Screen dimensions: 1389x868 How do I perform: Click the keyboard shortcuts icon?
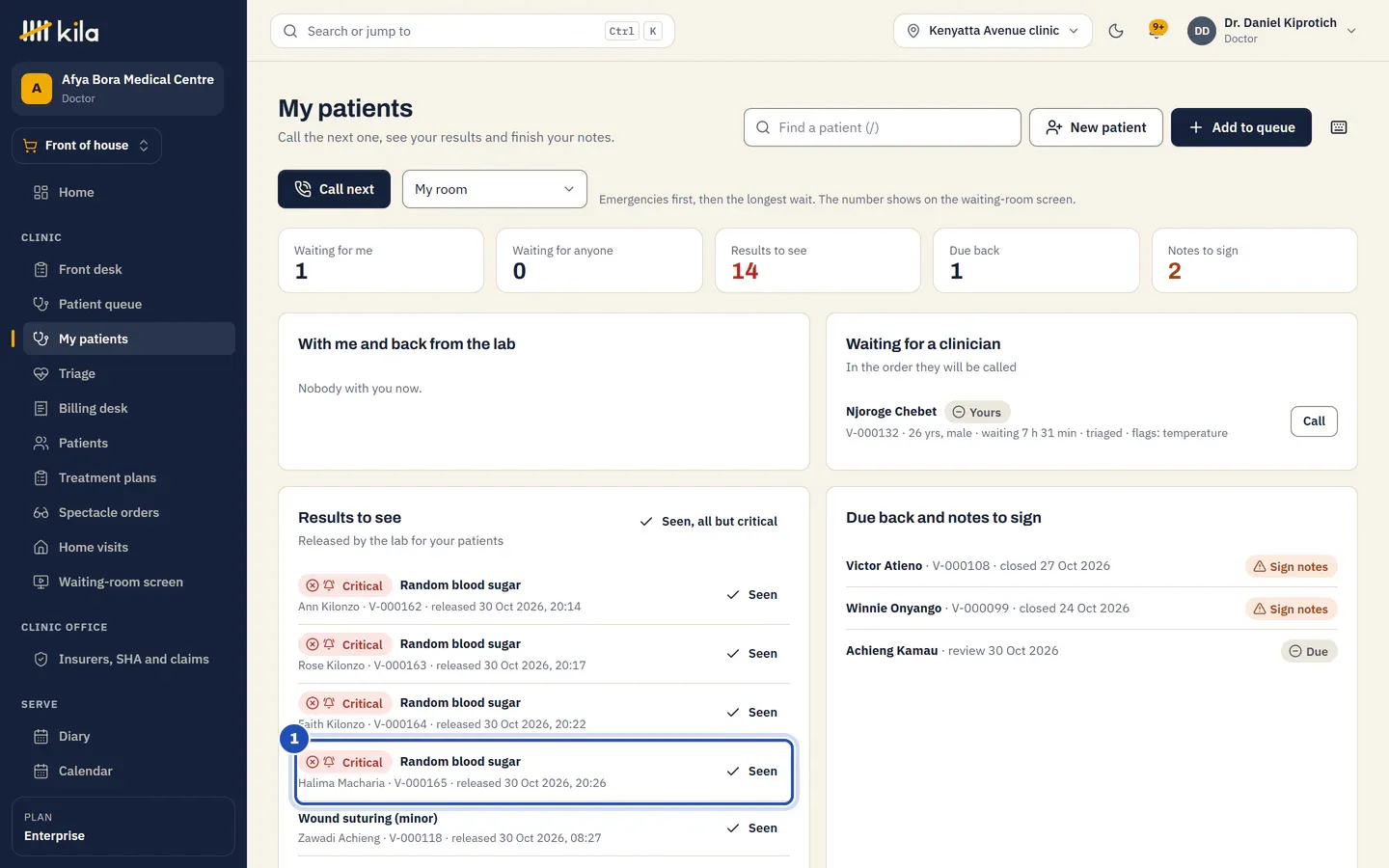(x=1339, y=127)
